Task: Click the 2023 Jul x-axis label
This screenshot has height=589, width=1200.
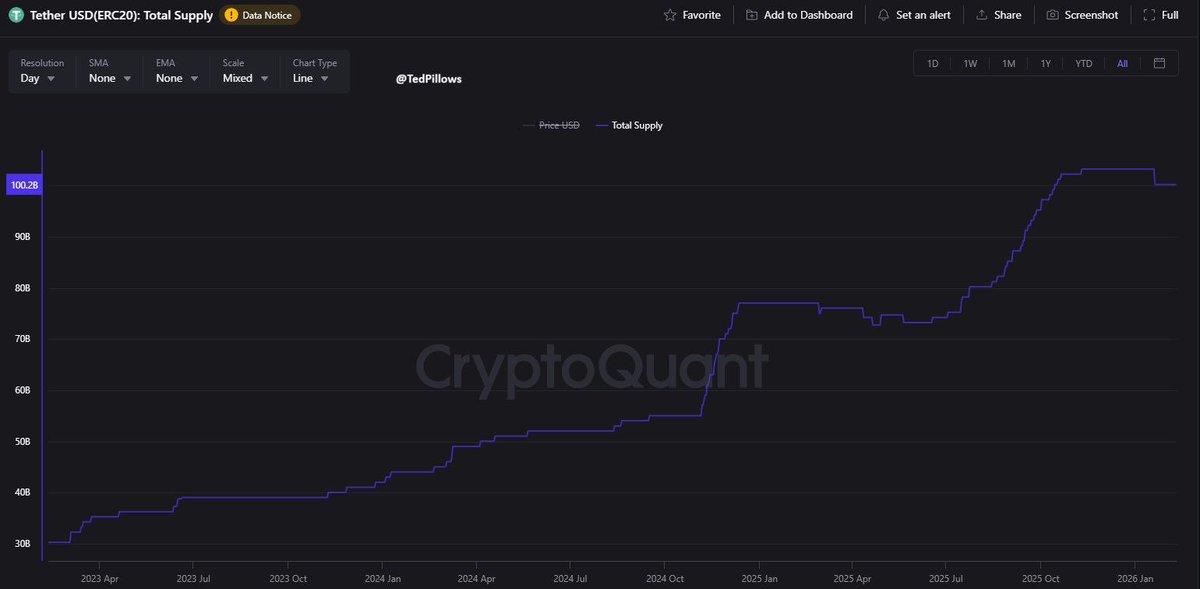Action: [194, 578]
